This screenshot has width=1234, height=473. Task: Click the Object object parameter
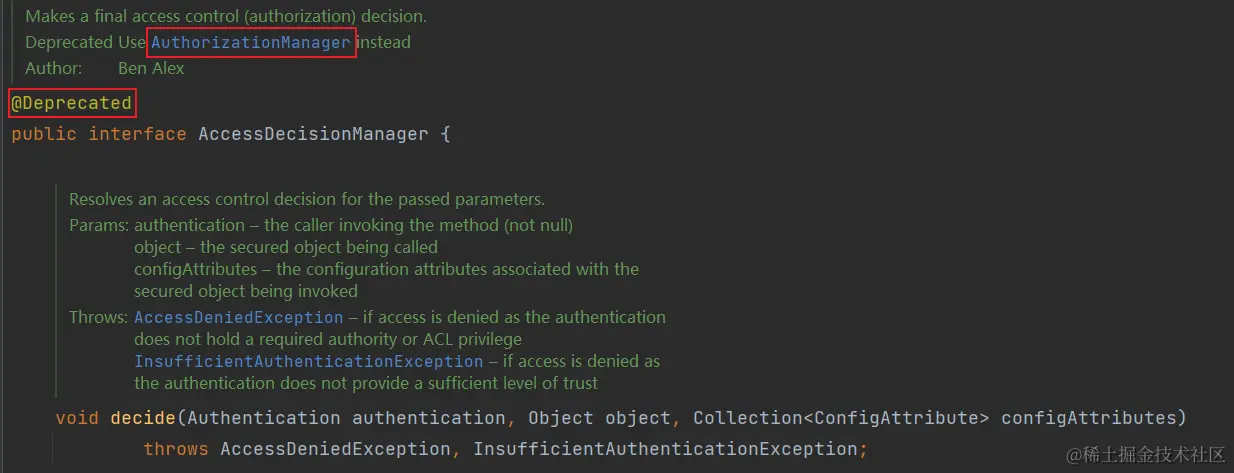coord(605,417)
